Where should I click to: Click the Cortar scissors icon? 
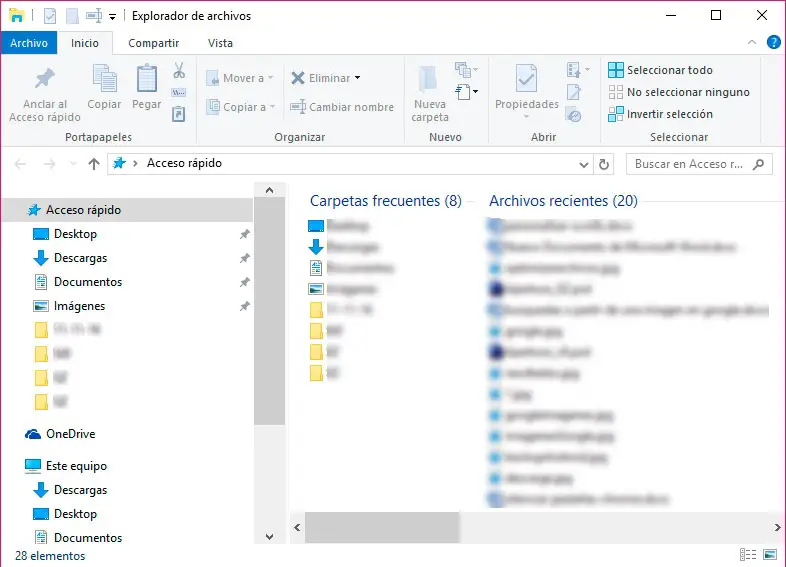(179, 70)
